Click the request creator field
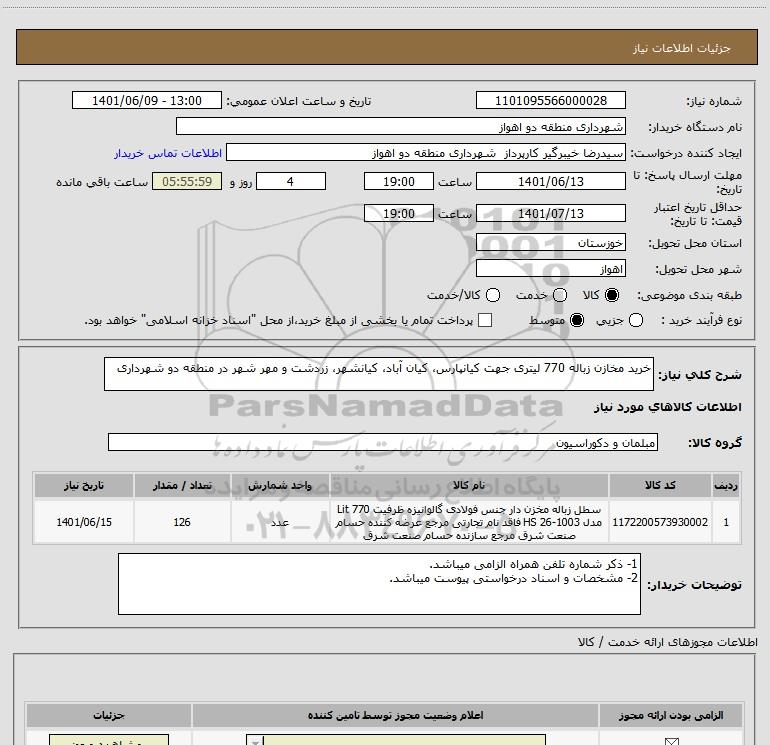Screen dimensions: 770x745 pyautogui.click(x=426, y=153)
